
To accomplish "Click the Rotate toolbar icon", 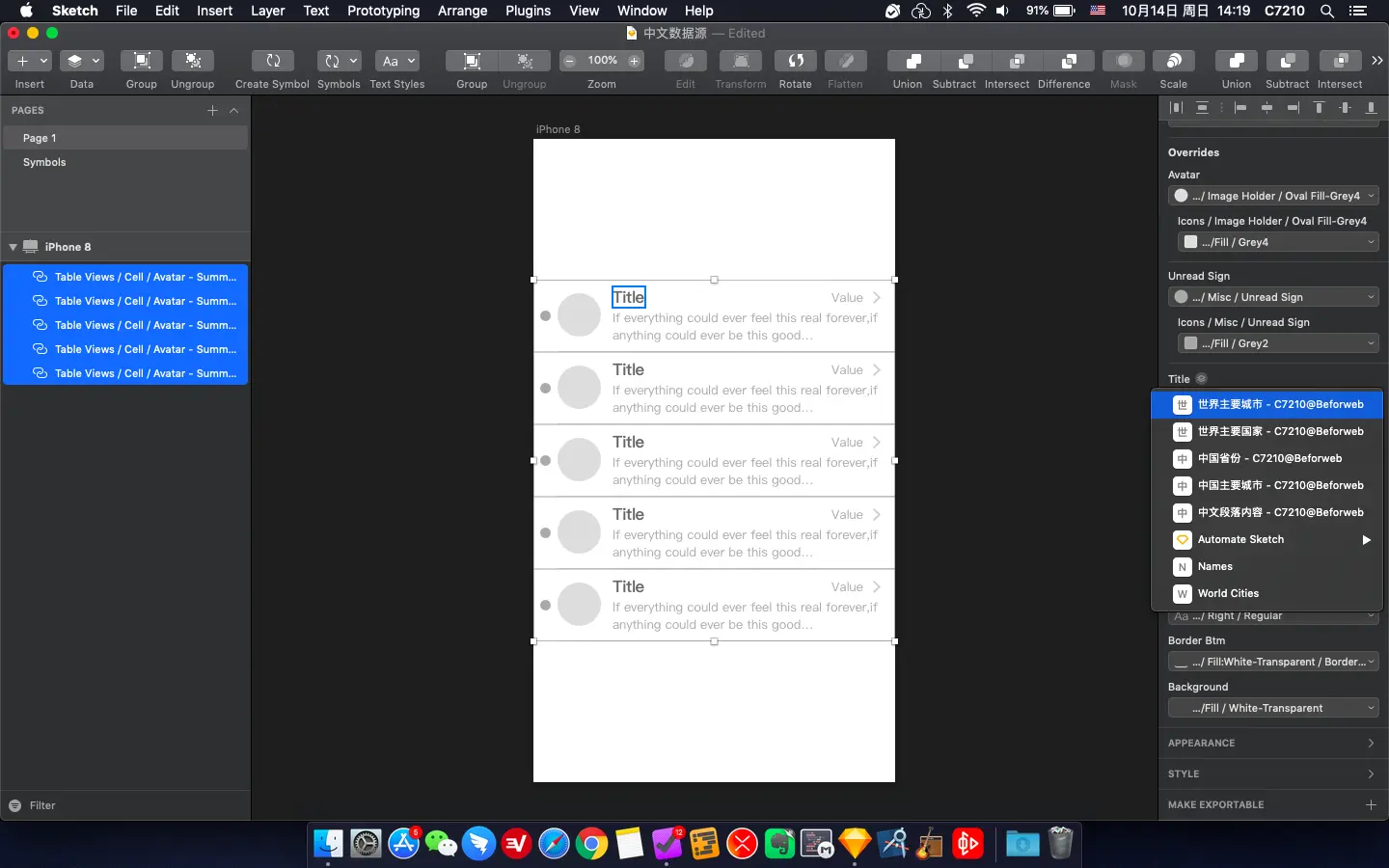I will click(796, 61).
